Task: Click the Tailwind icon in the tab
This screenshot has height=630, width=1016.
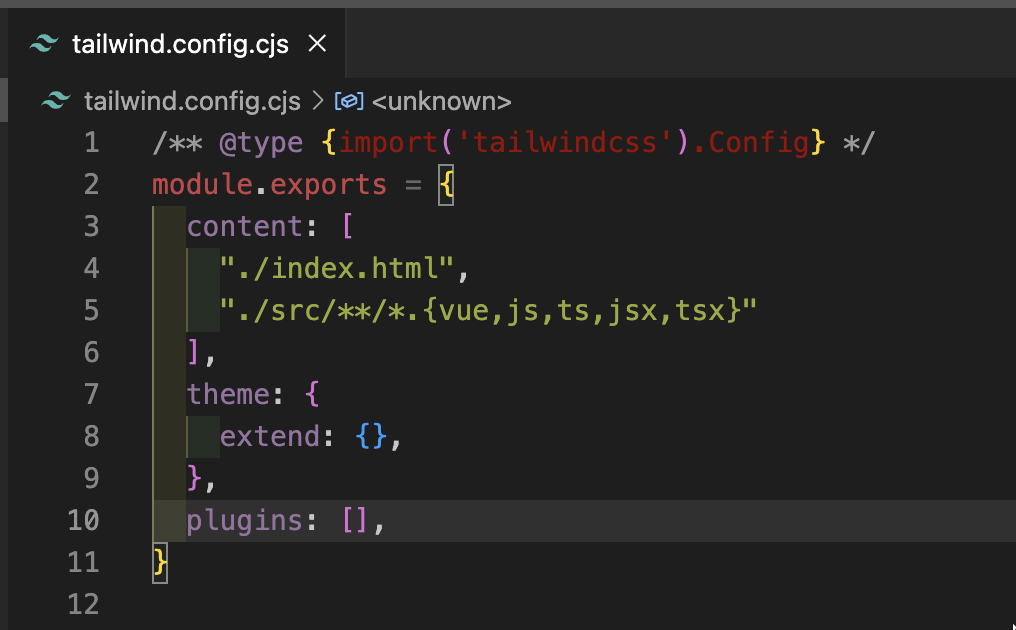Action: coord(44,45)
